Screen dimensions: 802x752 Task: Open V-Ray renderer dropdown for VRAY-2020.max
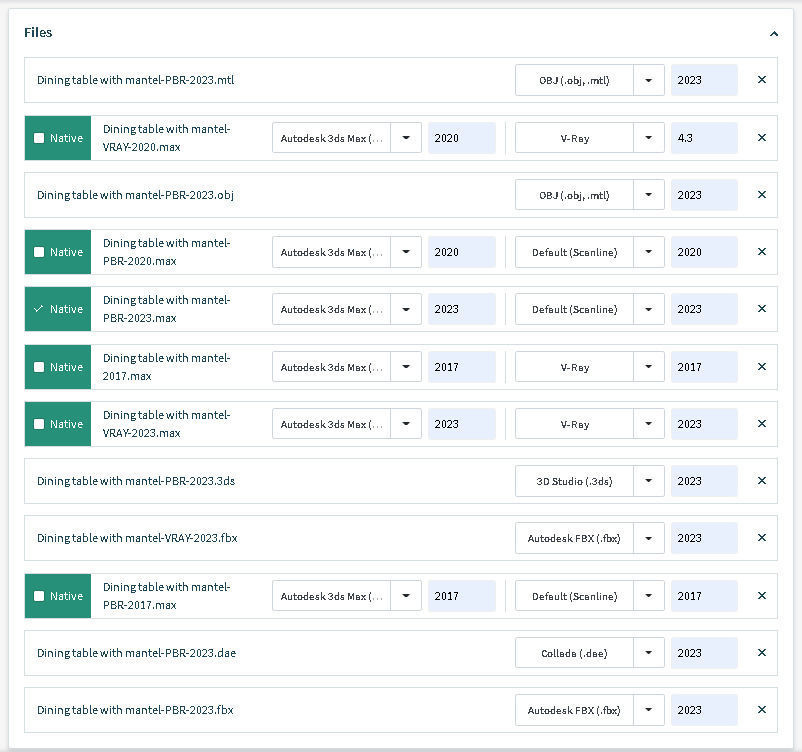[x=649, y=138]
